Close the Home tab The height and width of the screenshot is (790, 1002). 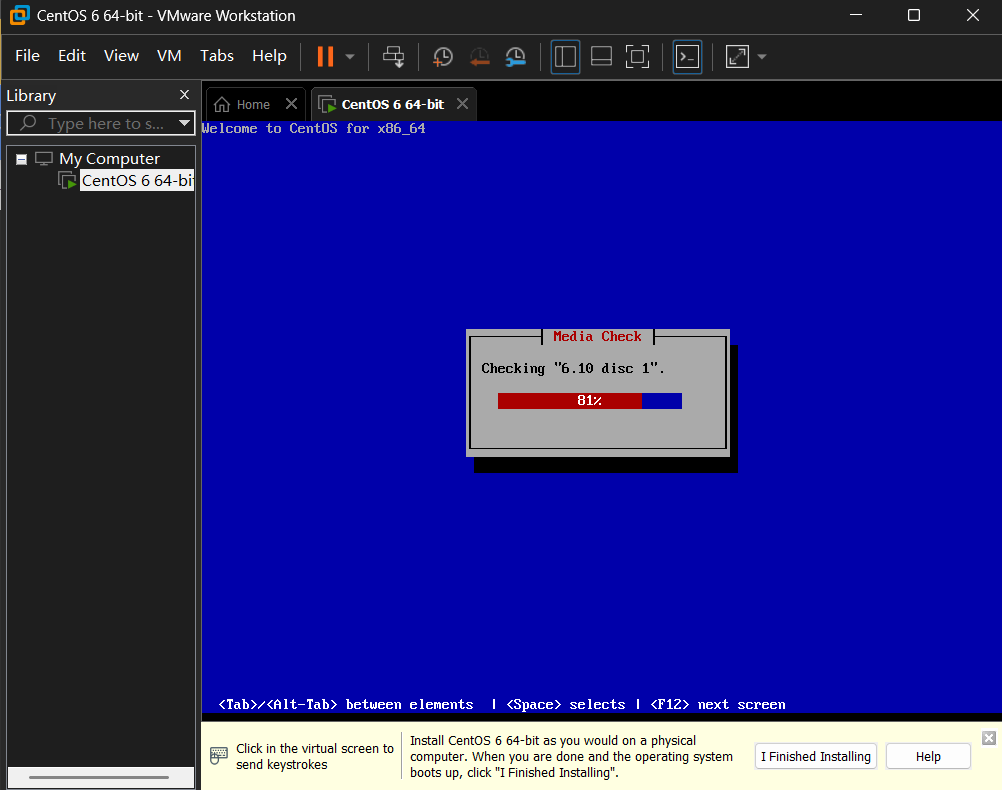point(291,104)
